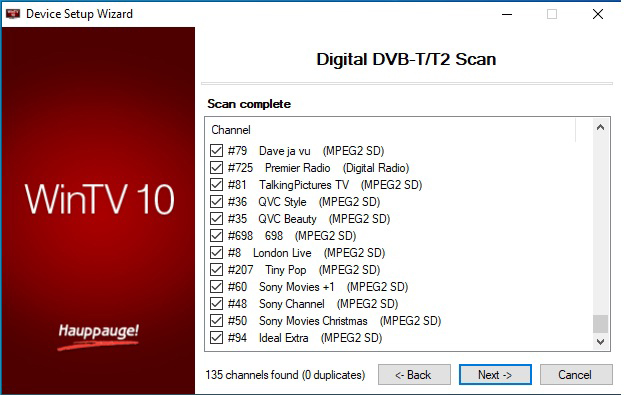Viewport: 624px width, 395px height.
Task: Toggle the #36 QVC Style checkbox
Action: 216,202
